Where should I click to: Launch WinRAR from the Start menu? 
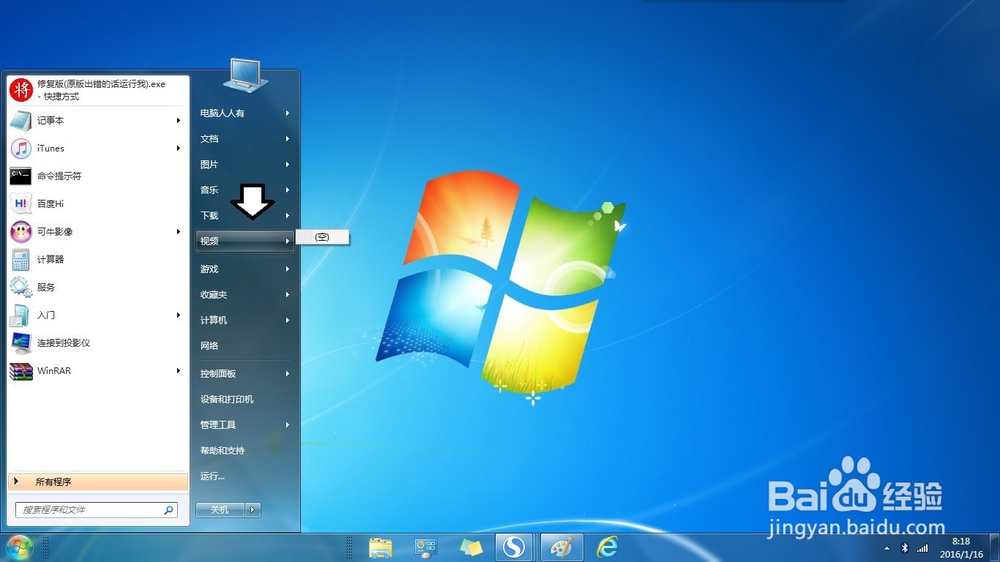[98, 371]
